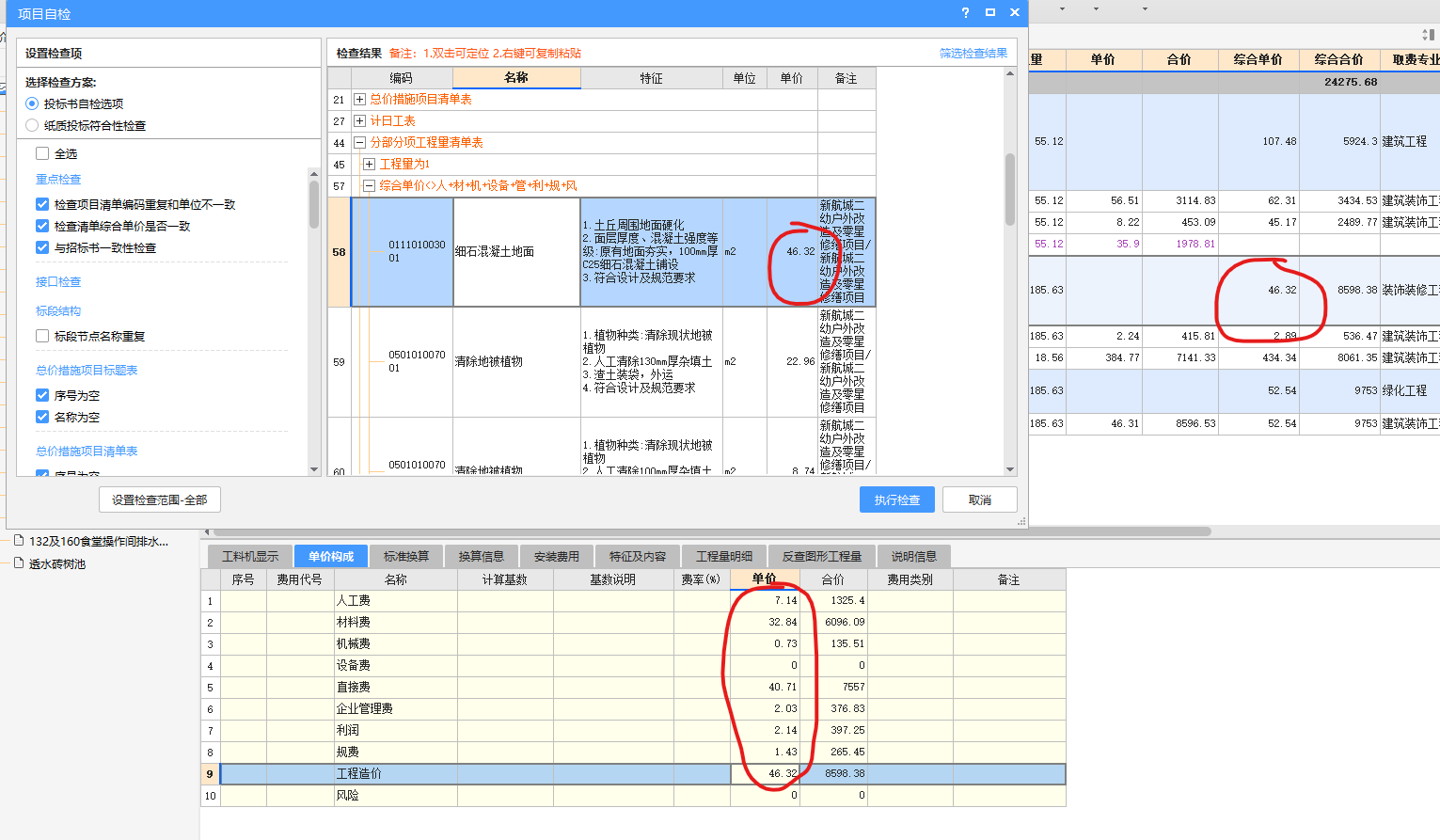Click the main window horizontal scrollbar
The height and width of the screenshot is (840, 1440).
point(712,531)
